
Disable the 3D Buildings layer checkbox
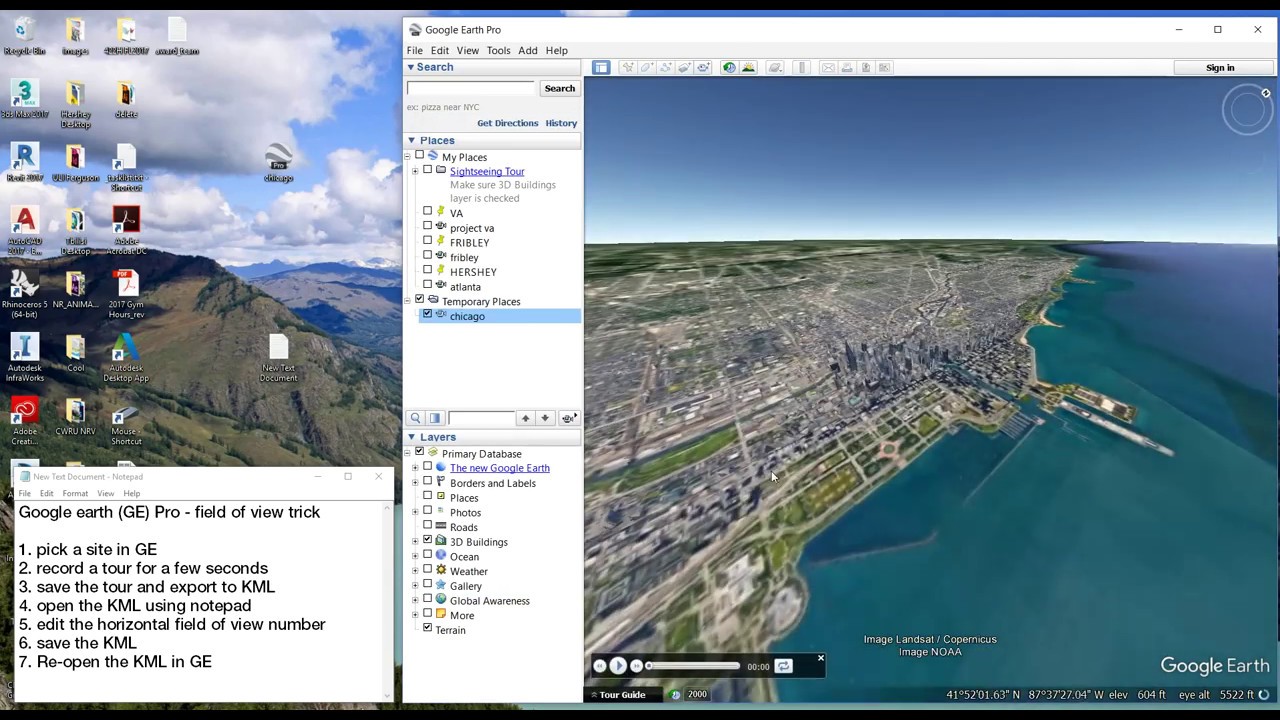(x=428, y=540)
